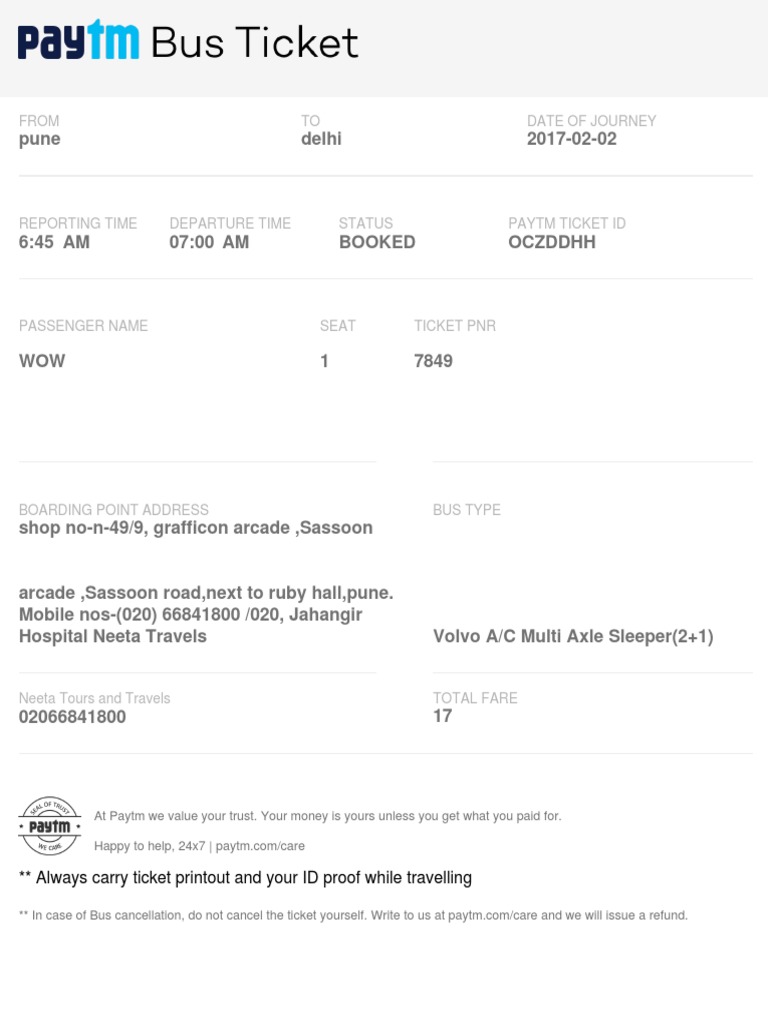Select the ticket PNR number 7849

[433, 361]
